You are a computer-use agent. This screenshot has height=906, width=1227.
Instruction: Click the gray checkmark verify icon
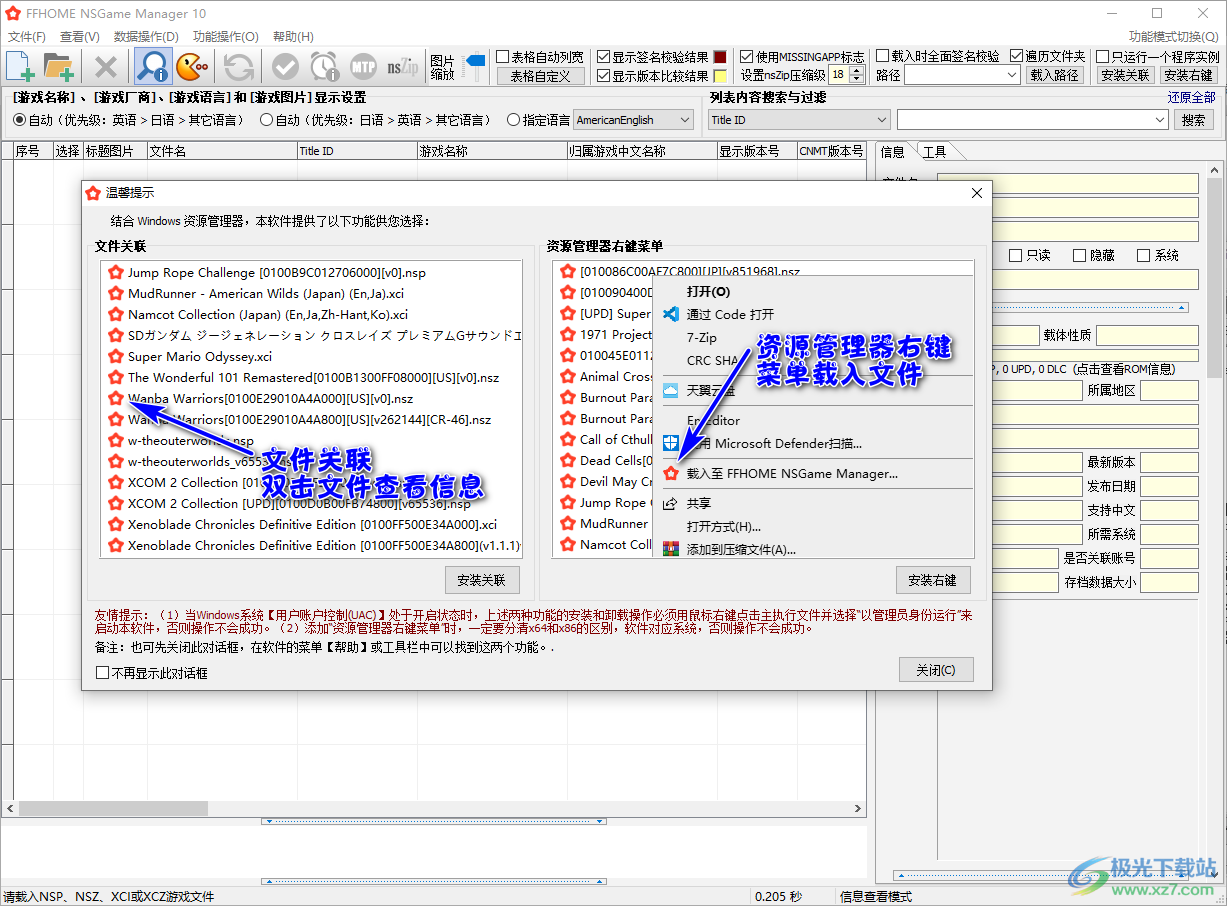285,67
